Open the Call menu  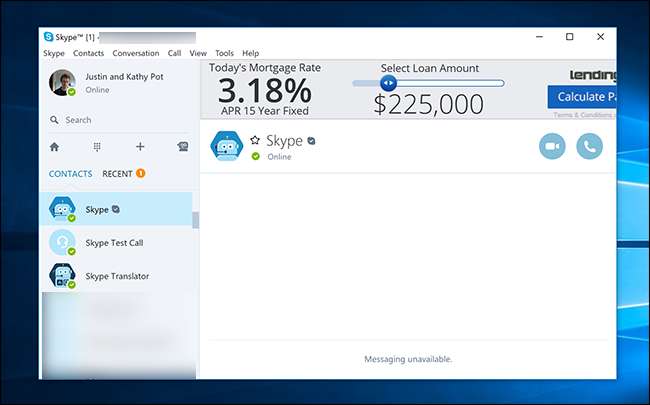(174, 53)
